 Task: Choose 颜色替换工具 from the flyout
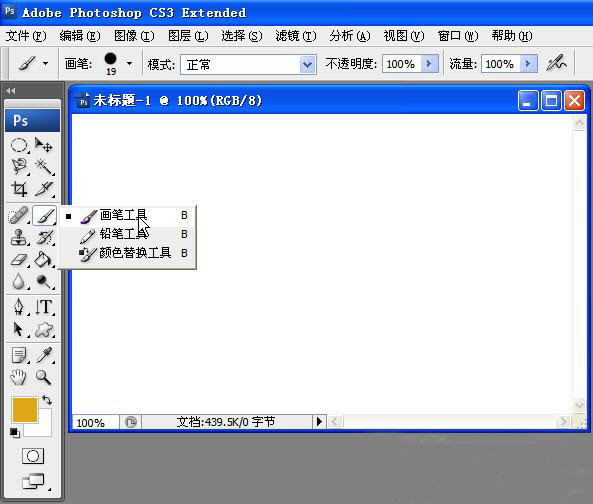127,253
